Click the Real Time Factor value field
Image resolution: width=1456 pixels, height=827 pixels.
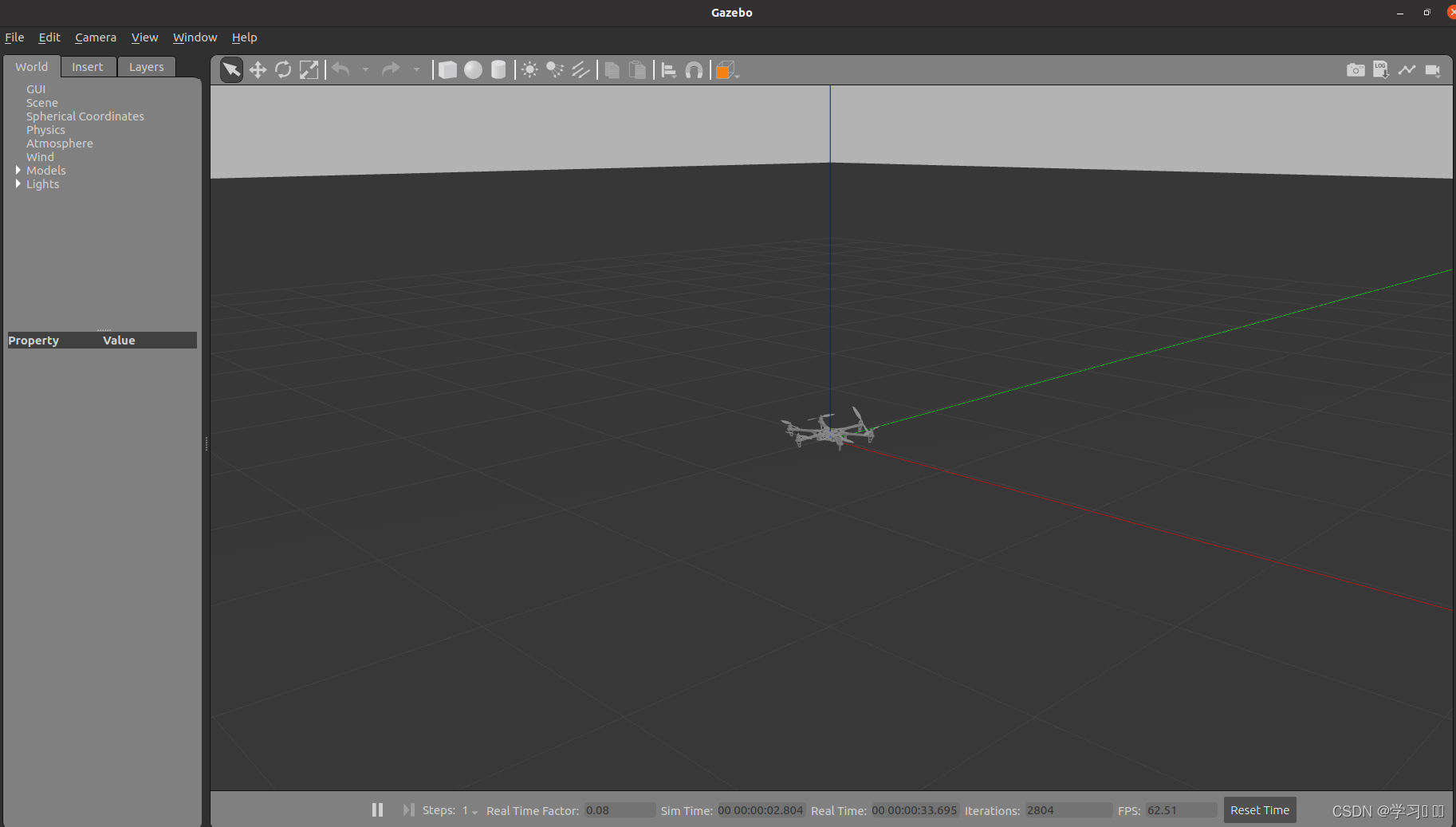(620, 810)
